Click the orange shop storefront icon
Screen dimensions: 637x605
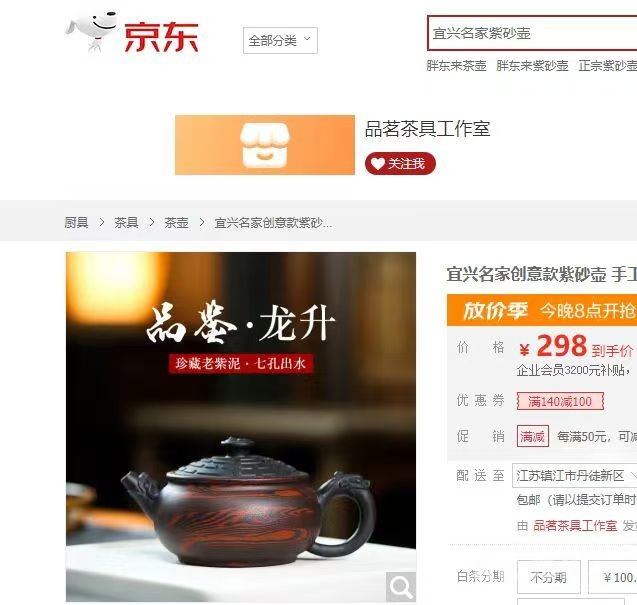(265, 145)
